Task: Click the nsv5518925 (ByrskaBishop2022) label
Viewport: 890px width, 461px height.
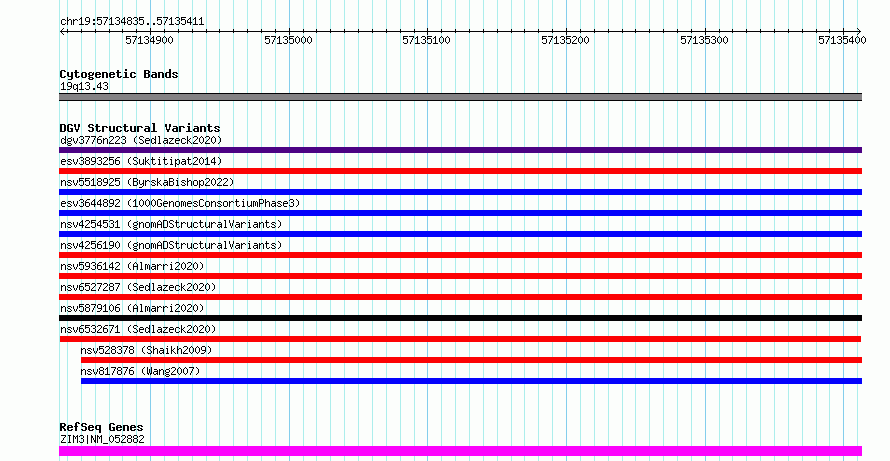Action: [147, 182]
